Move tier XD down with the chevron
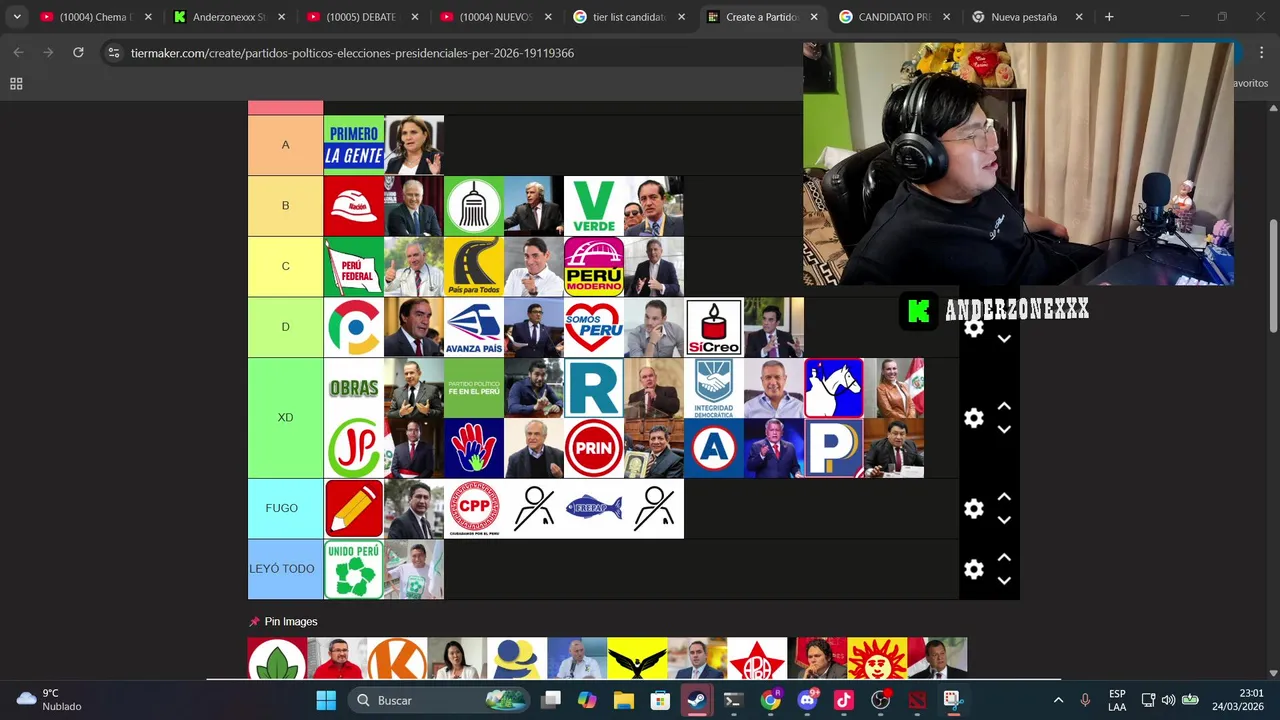This screenshot has height=720, width=1280. (1004, 430)
